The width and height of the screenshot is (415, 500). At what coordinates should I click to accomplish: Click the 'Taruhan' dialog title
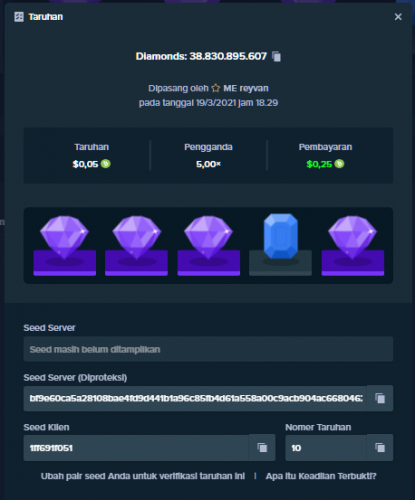[46, 17]
